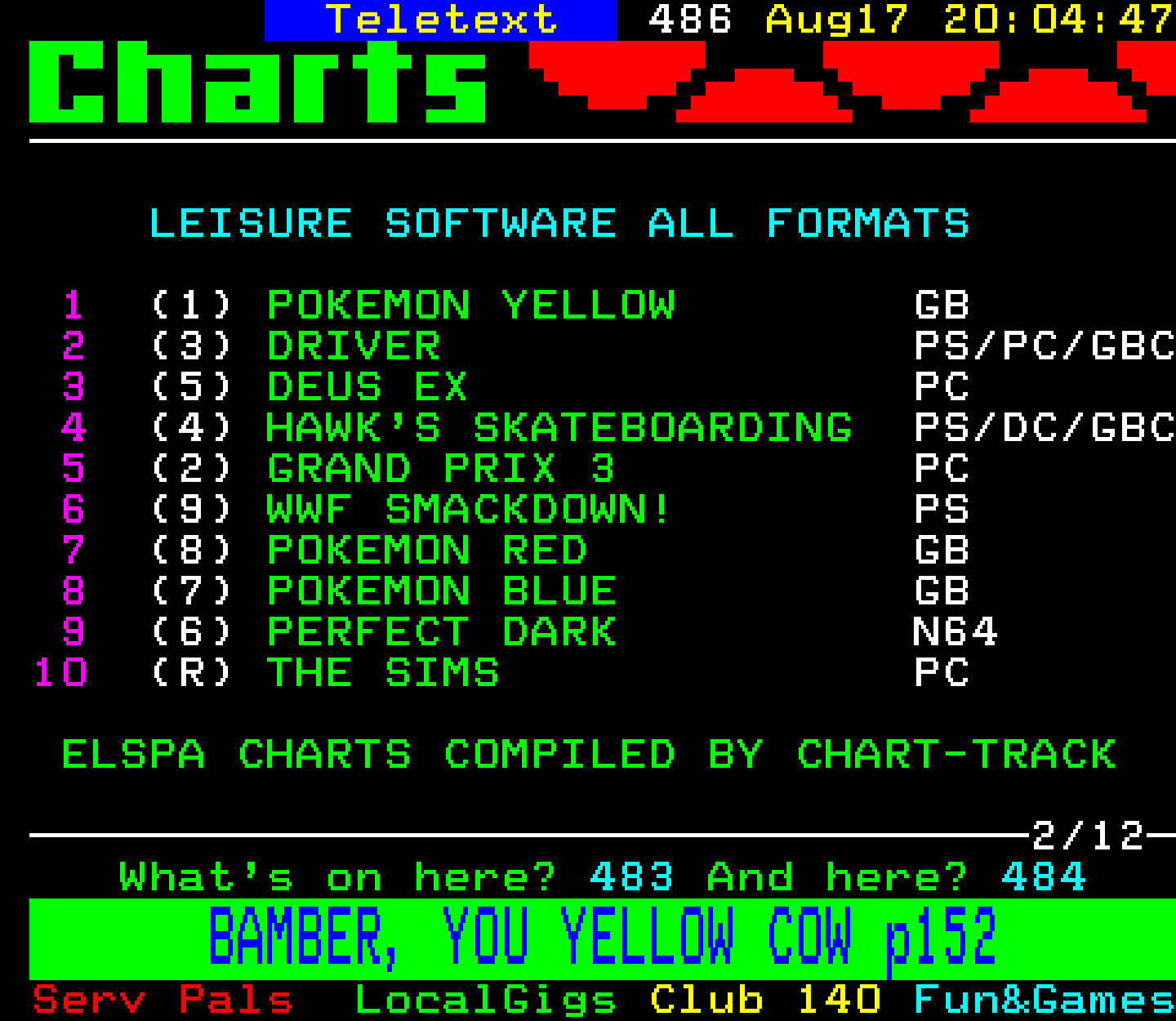This screenshot has height=1021, width=1176.
Task: Select the 'DEUS EX' chart entry
Action: coord(367,387)
